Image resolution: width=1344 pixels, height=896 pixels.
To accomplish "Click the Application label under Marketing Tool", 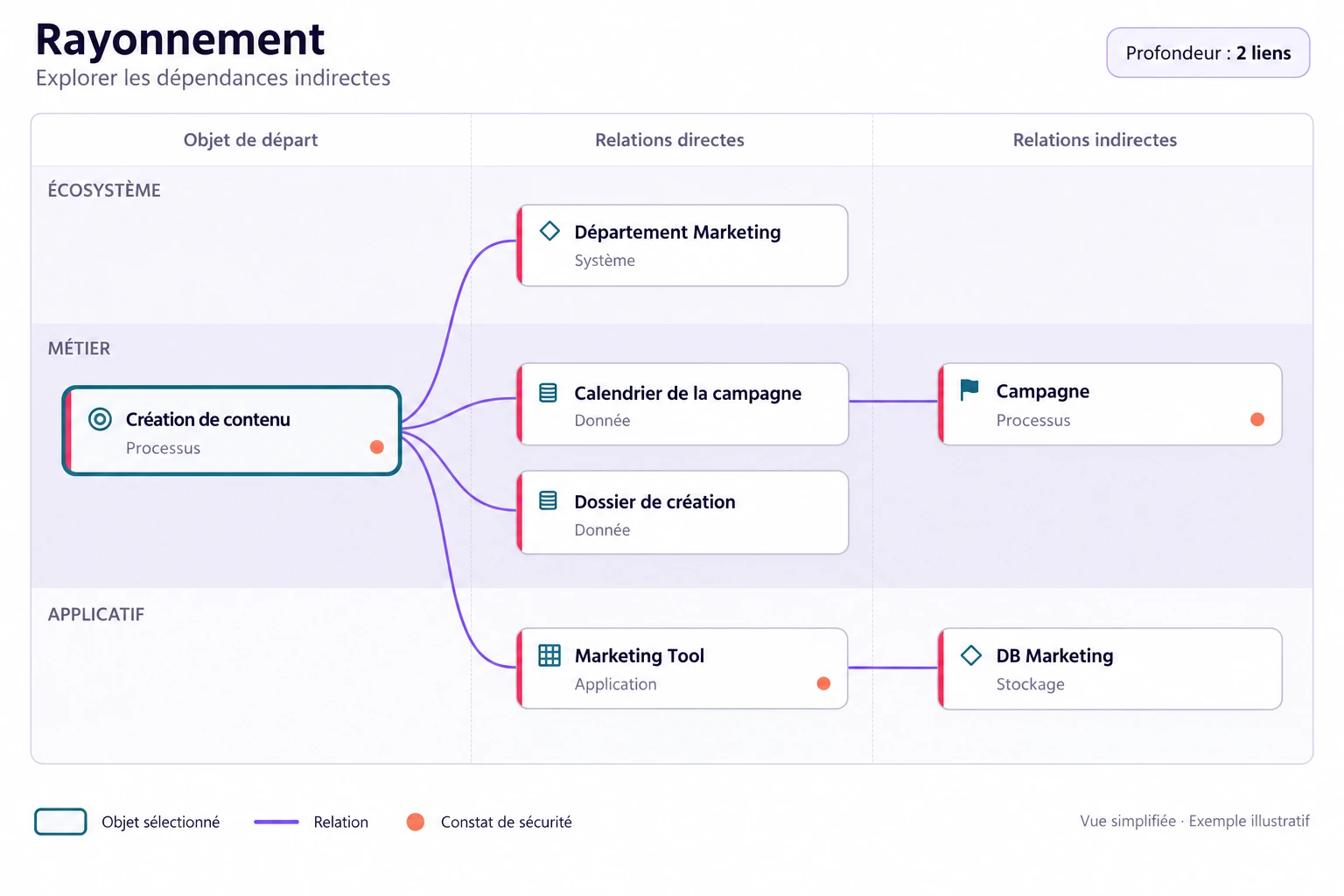I will (x=615, y=684).
